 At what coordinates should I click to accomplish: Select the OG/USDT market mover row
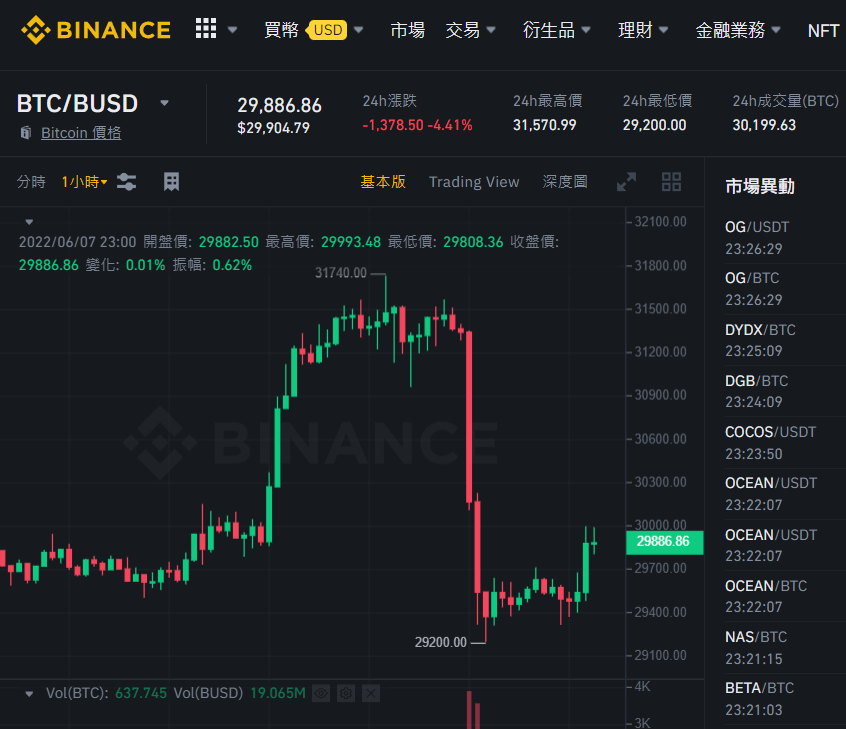coord(784,238)
